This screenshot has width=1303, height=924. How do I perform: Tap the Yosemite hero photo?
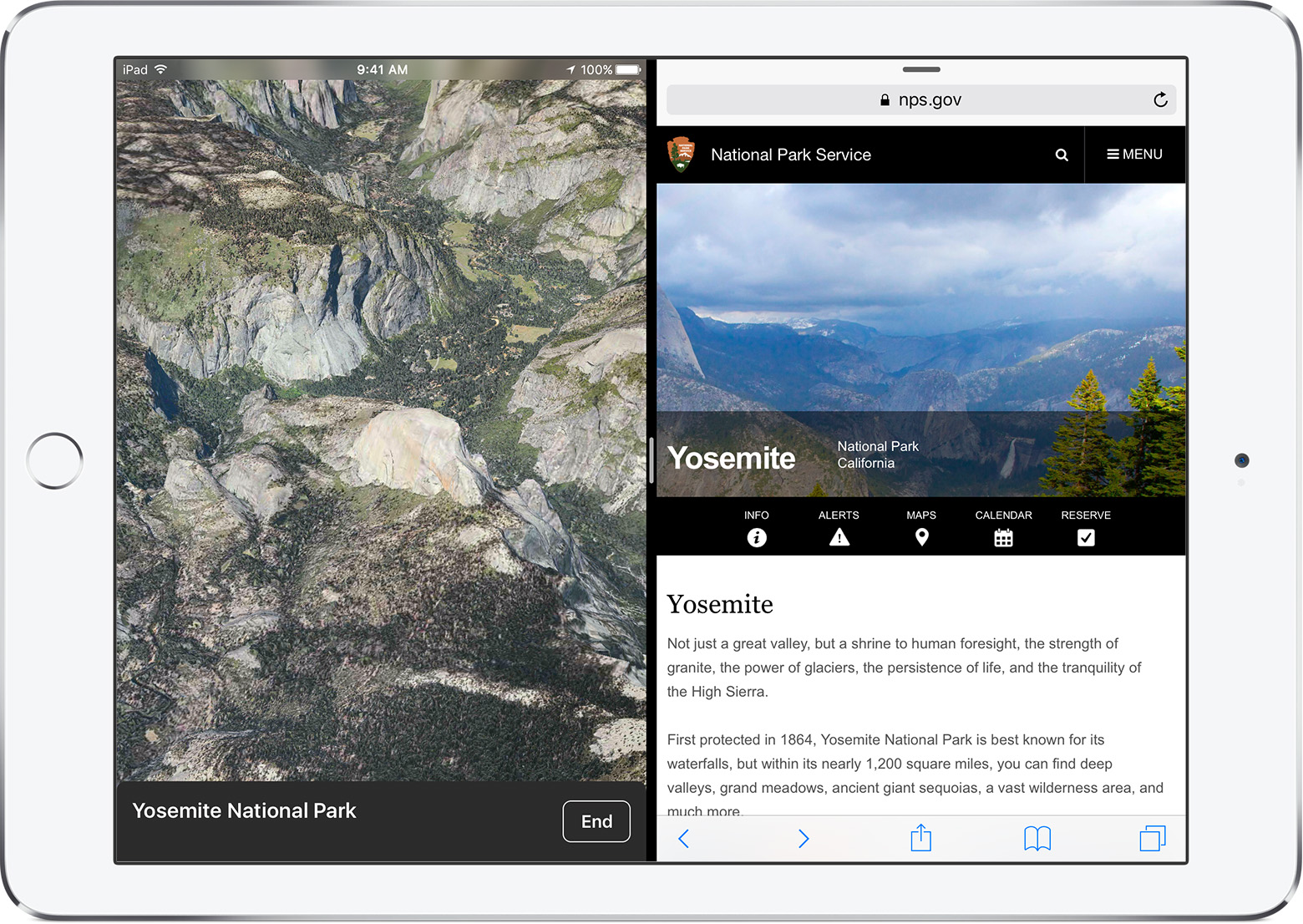click(x=921, y=340)
